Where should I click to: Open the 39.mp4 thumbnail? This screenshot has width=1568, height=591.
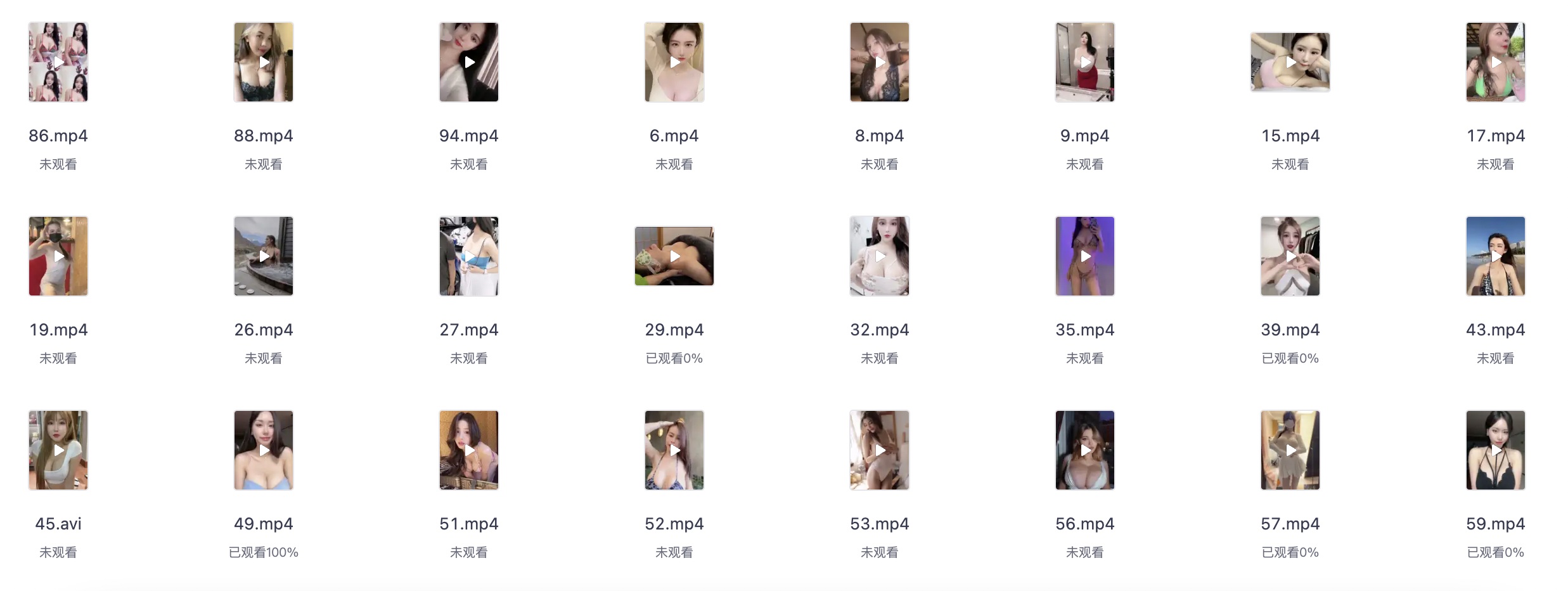pyautogui.click(x=1290, y=256)
